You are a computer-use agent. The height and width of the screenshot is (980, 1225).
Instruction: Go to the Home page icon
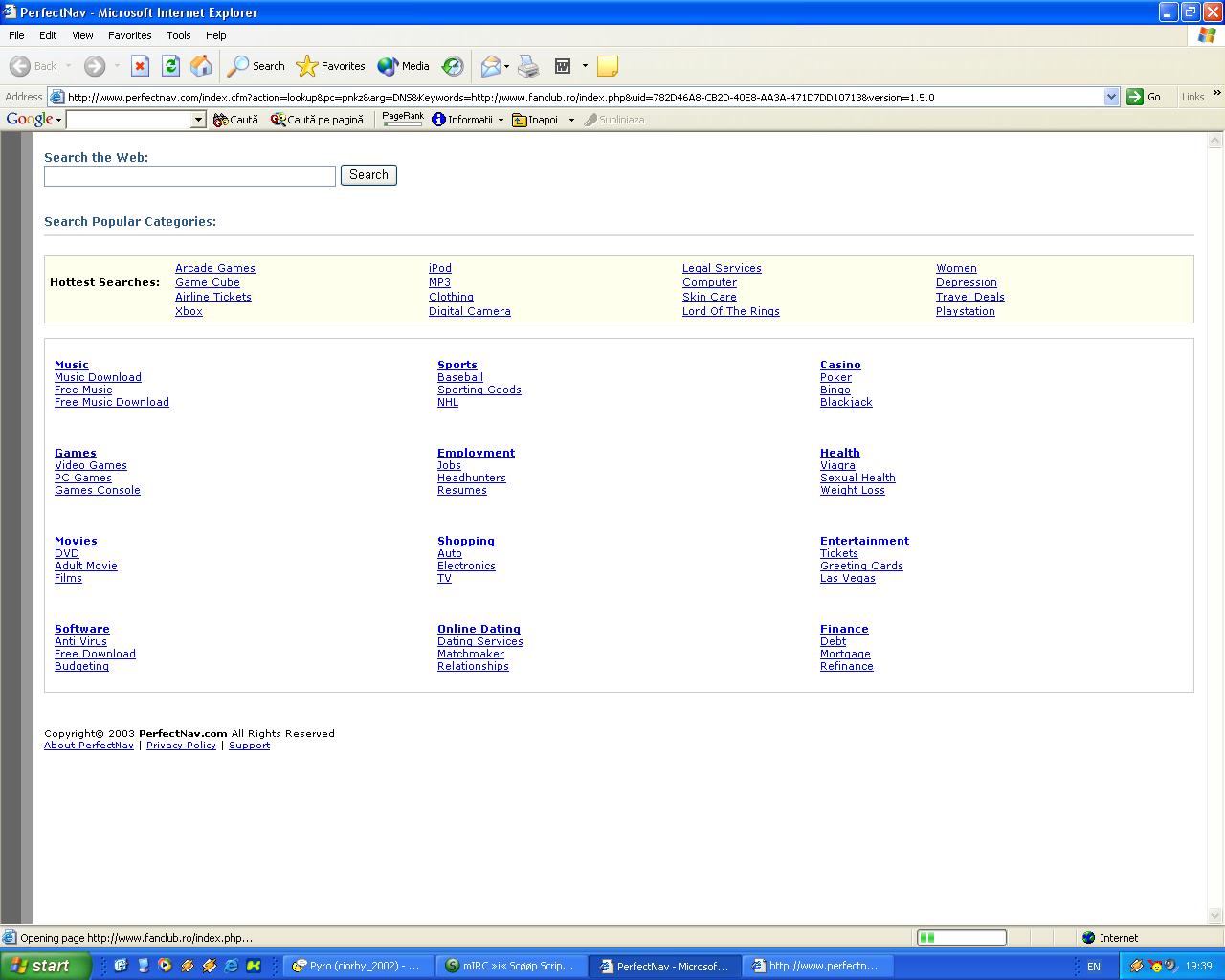pyautogui.click(x=201, y=66)
